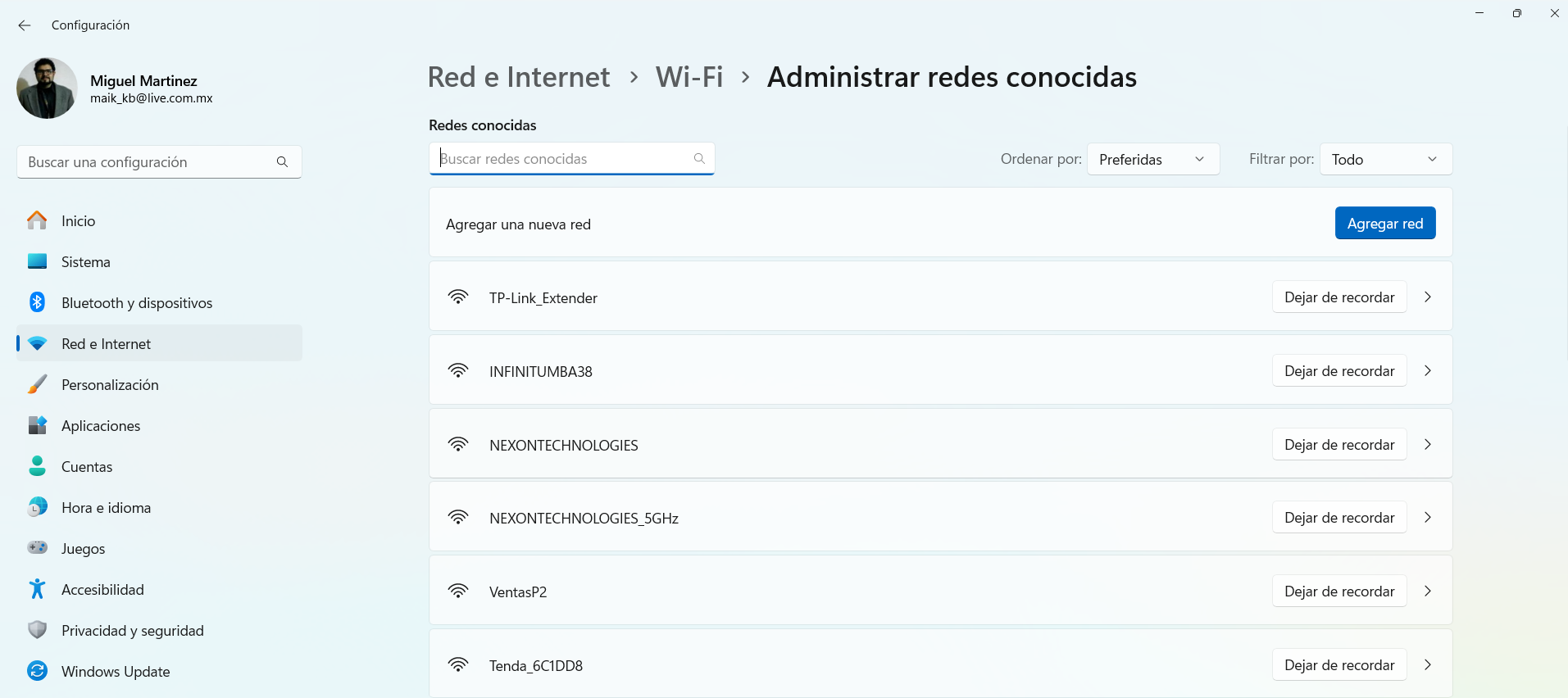This screenshot has height=698, width=1568.
Task: Open the Ordenar por Preferidas dropdown
Action: (x=1153, y=159)
